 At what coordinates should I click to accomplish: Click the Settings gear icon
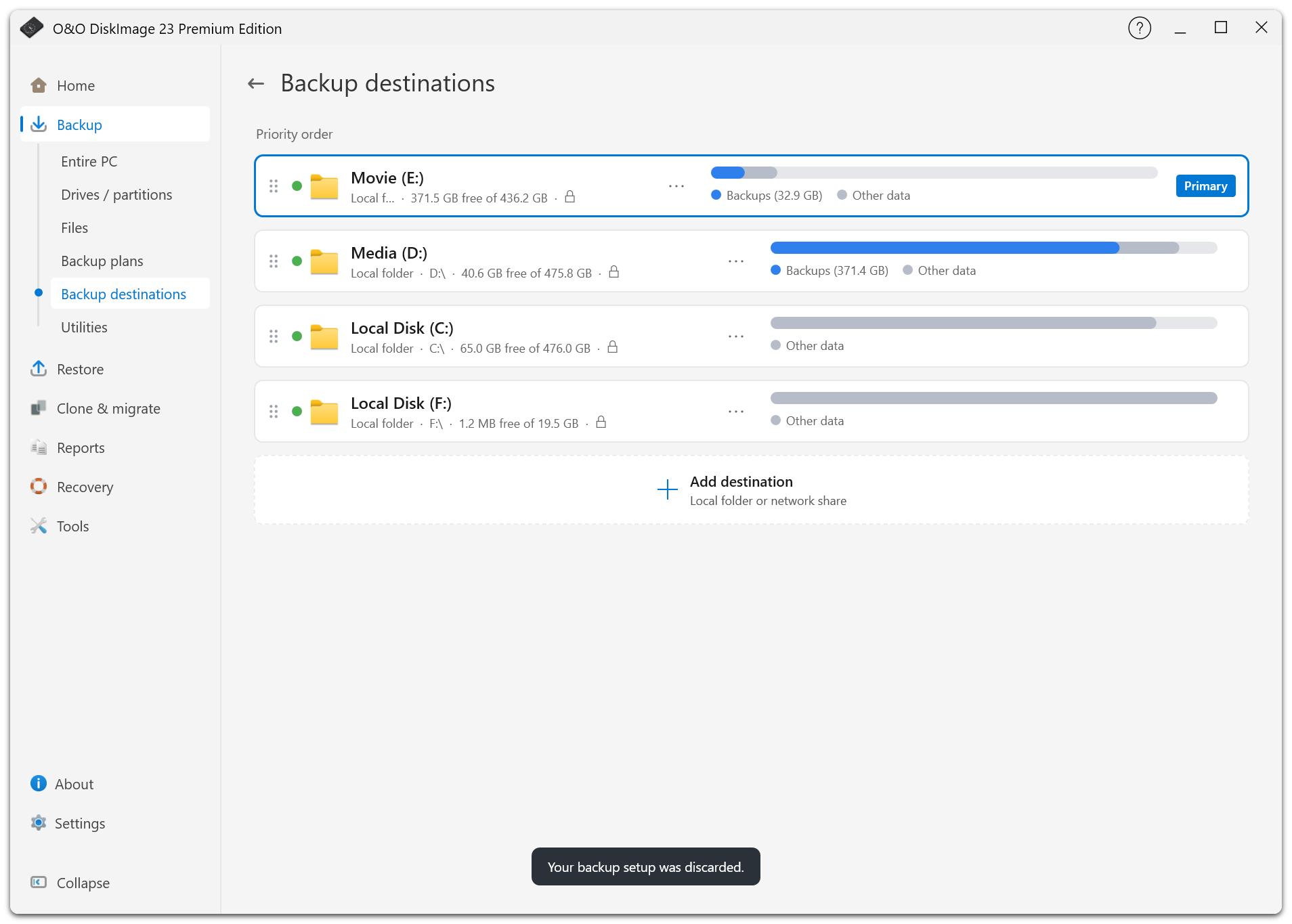pyautogui.click(x=39, y=823)
